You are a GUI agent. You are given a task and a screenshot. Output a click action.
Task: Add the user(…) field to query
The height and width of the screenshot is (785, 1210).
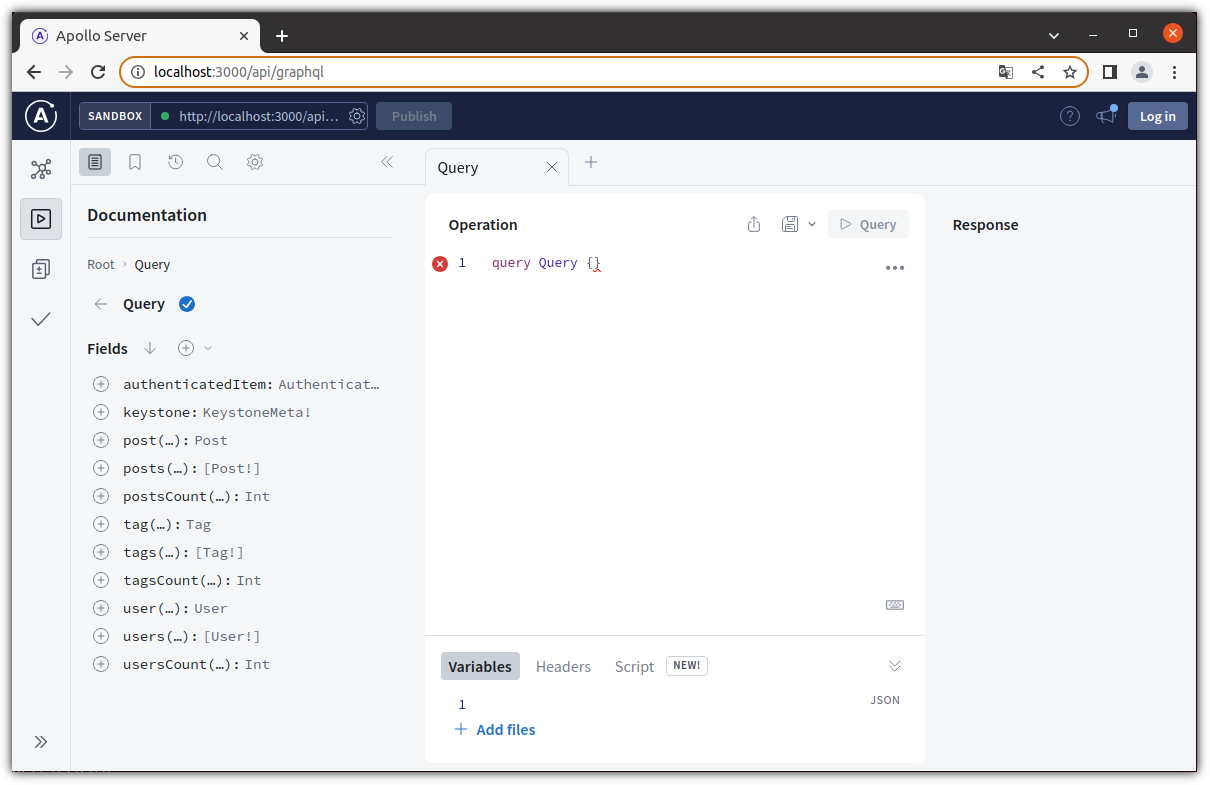[101, 608]
